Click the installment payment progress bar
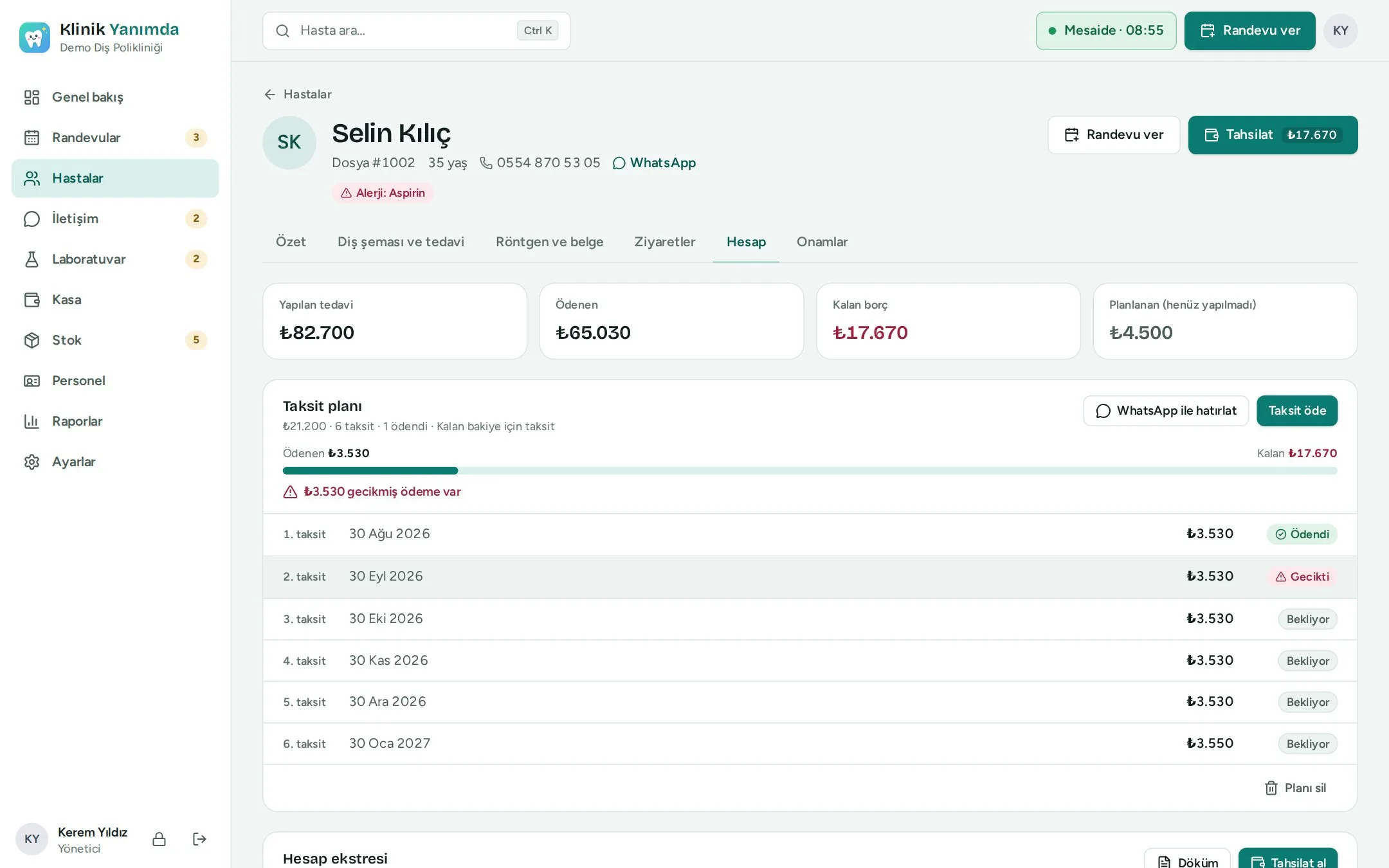The height and width of the screenshot is (868, 1389). pos(810,471)
